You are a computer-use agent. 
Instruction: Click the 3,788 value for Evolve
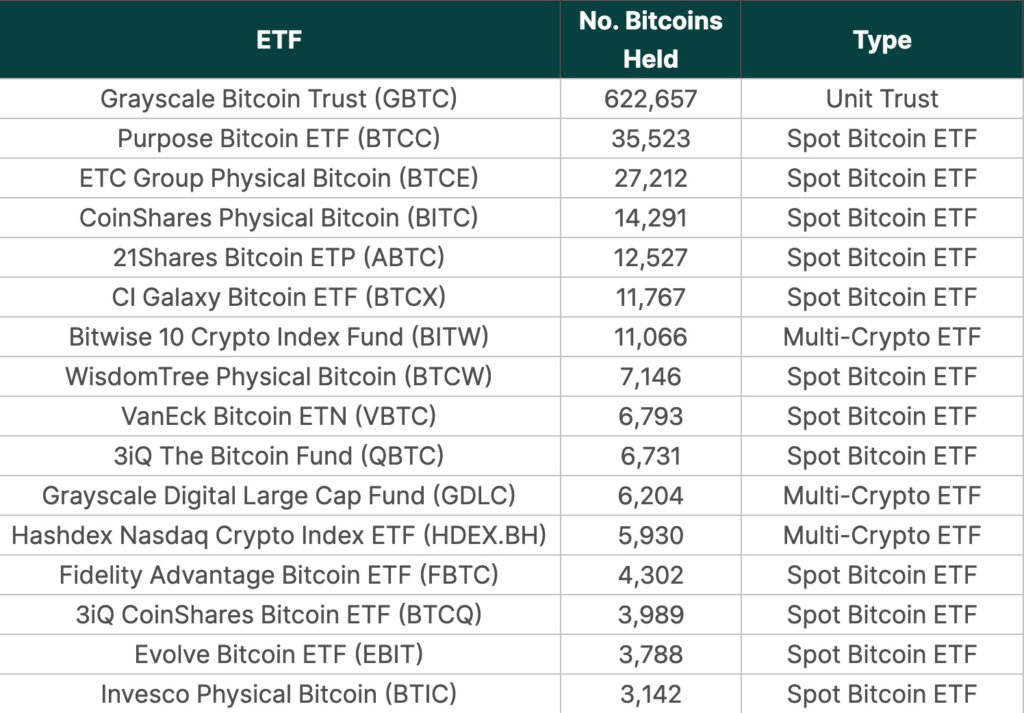pyautogui.click(x=650, y=655)
